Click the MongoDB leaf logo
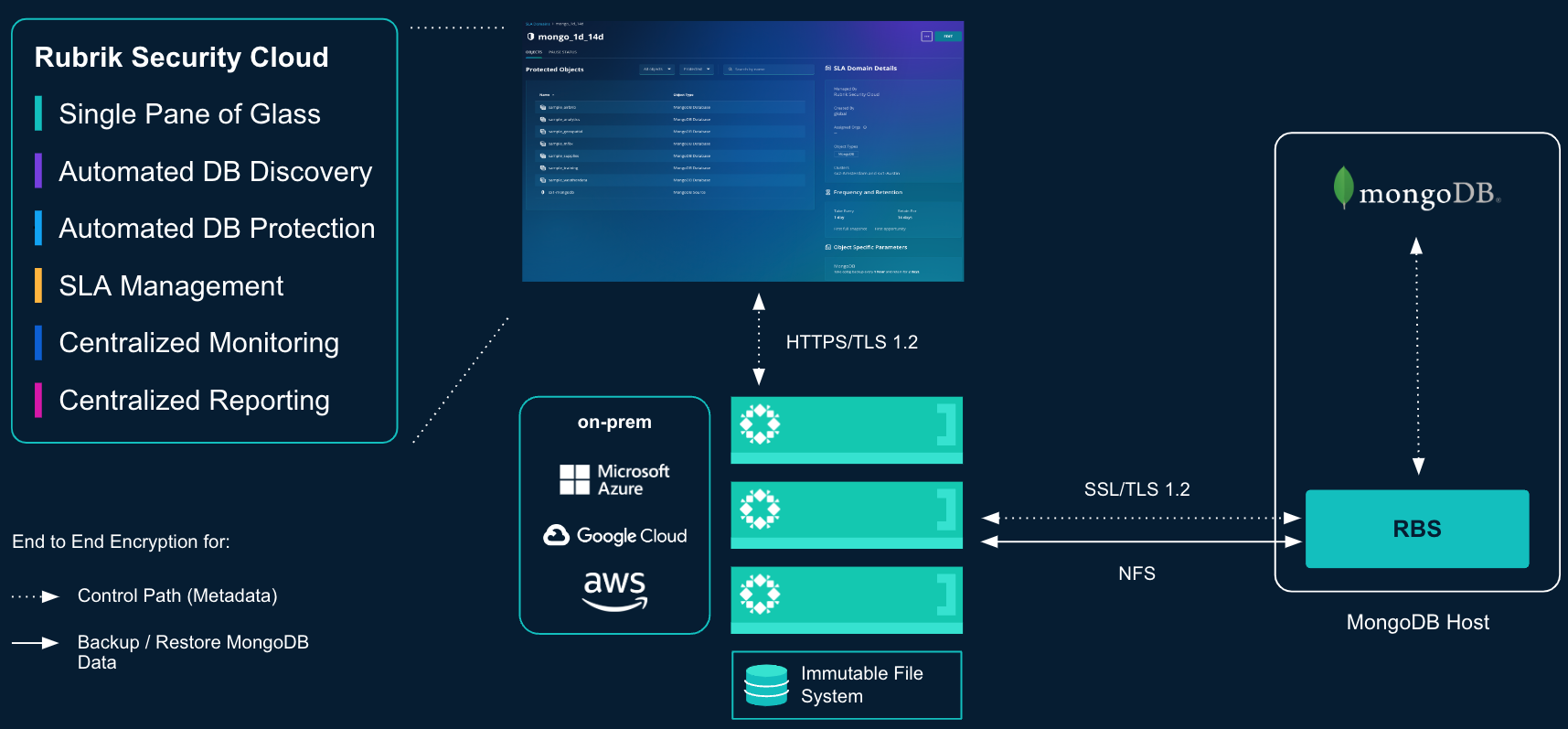Viewport: 1568px width, 729px height. 1343,188
